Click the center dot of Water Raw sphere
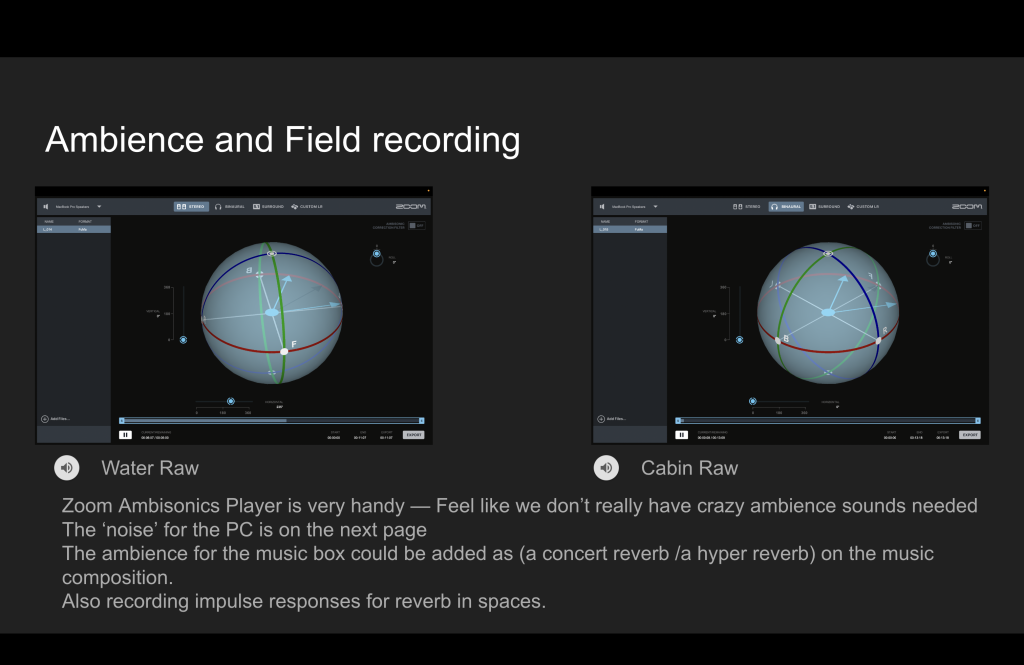 (272, 312)
